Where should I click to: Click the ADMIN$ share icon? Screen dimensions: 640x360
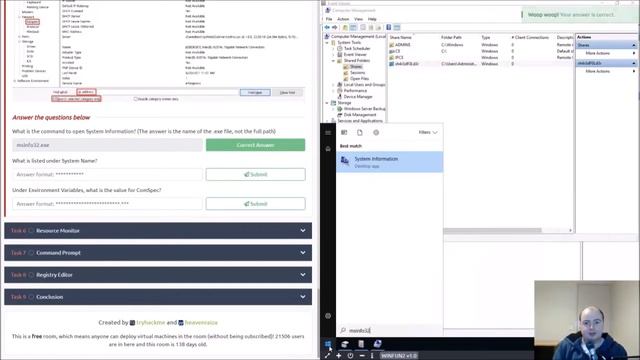point(392,45)
